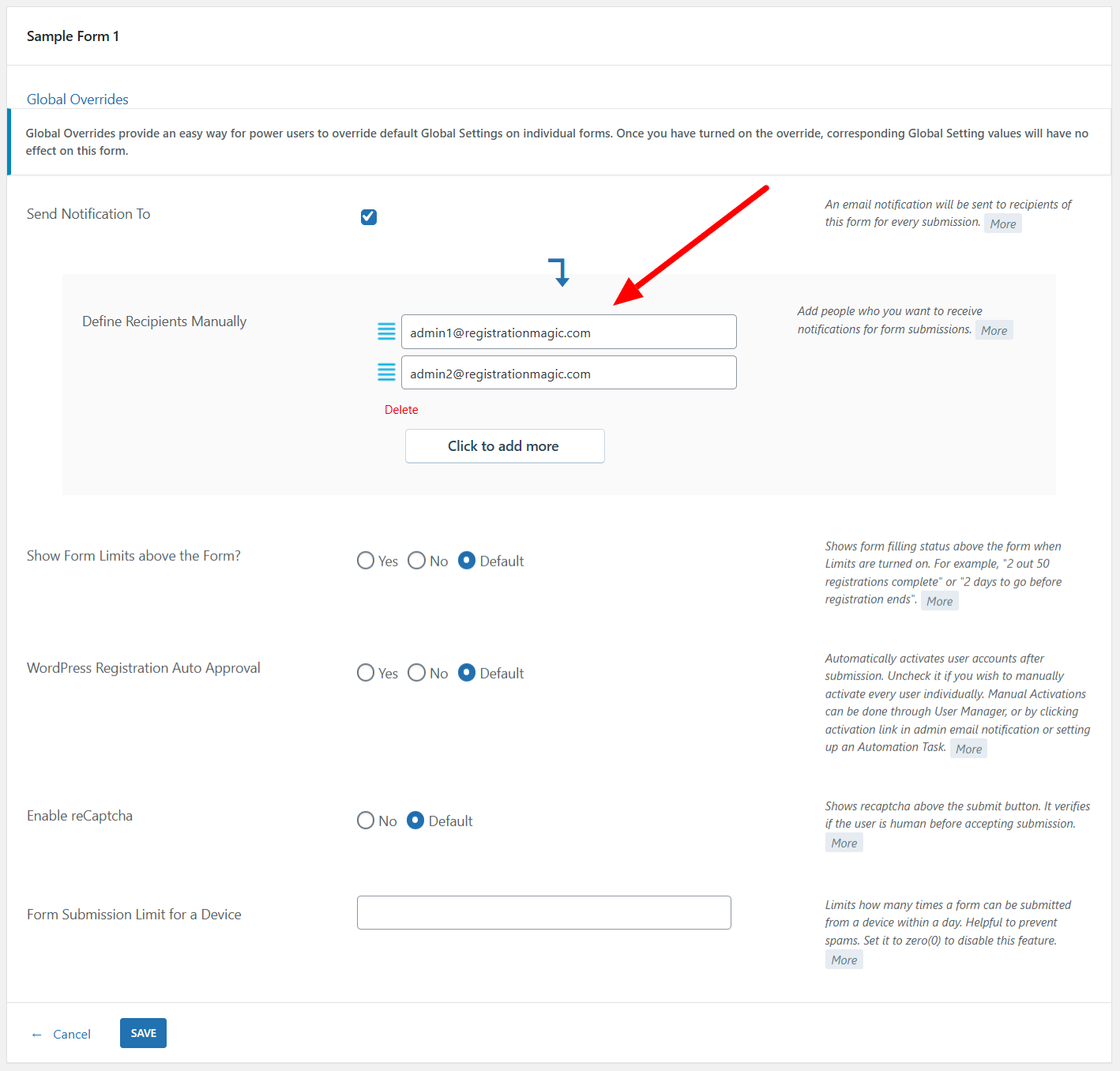
Task: Select Yes for Show Form Limits
Action: (x=366, y=561)
